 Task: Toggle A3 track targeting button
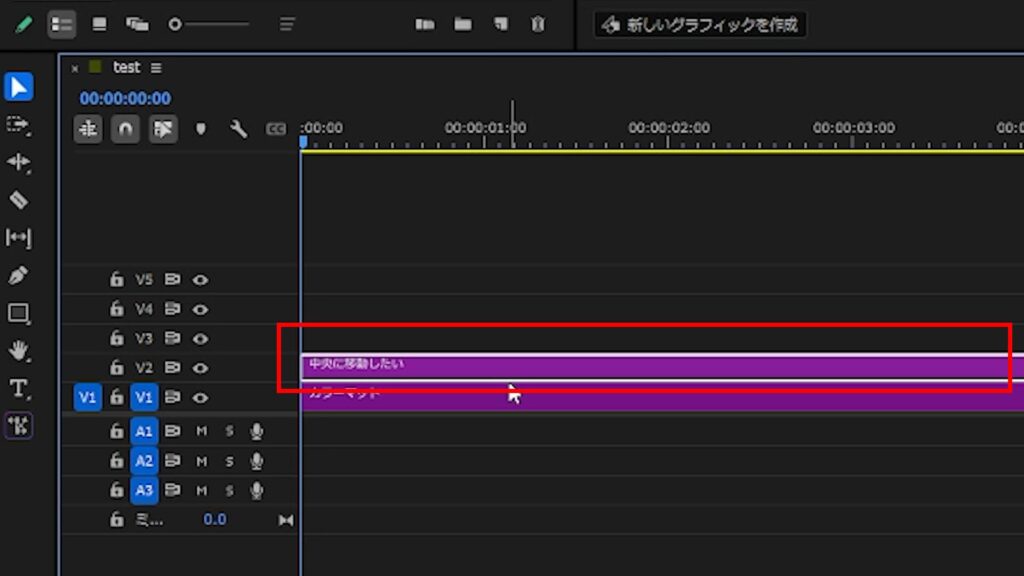[144, 490]
